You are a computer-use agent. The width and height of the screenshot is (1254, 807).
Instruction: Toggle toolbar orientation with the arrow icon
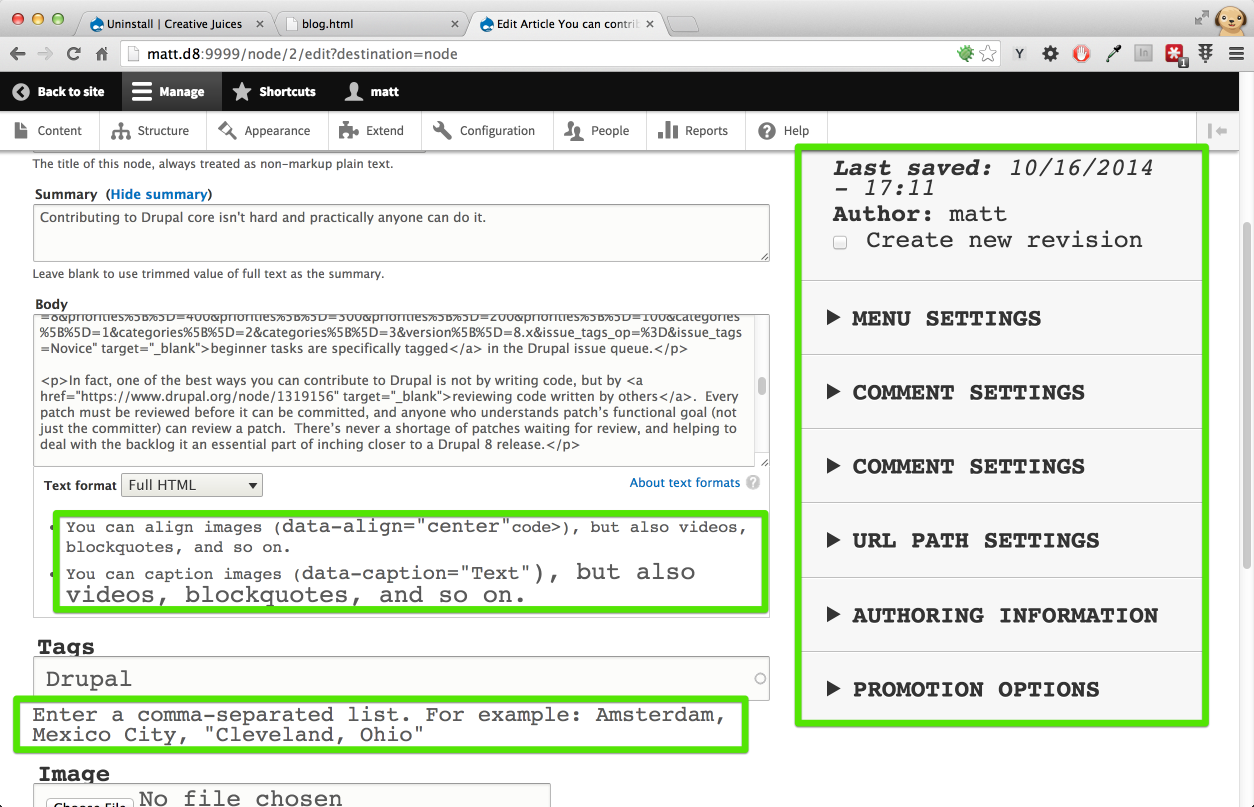(x=1217, y=131)
